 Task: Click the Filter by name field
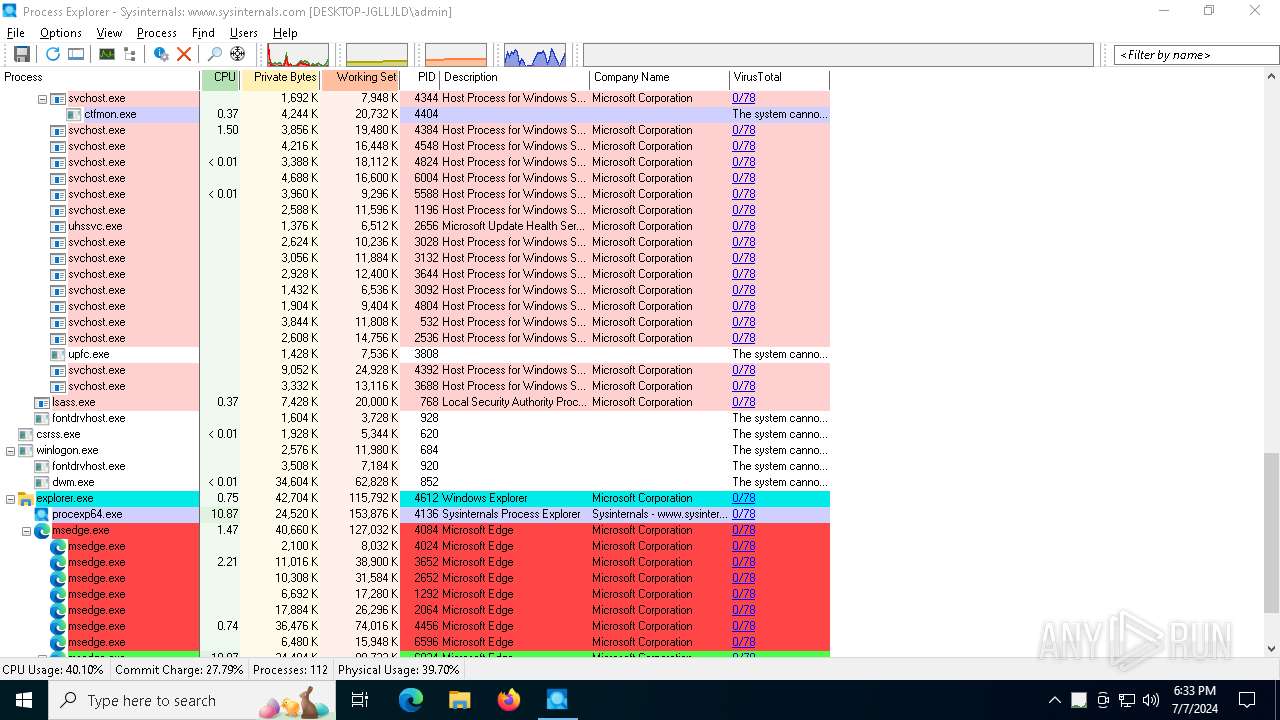point(1196,55)
